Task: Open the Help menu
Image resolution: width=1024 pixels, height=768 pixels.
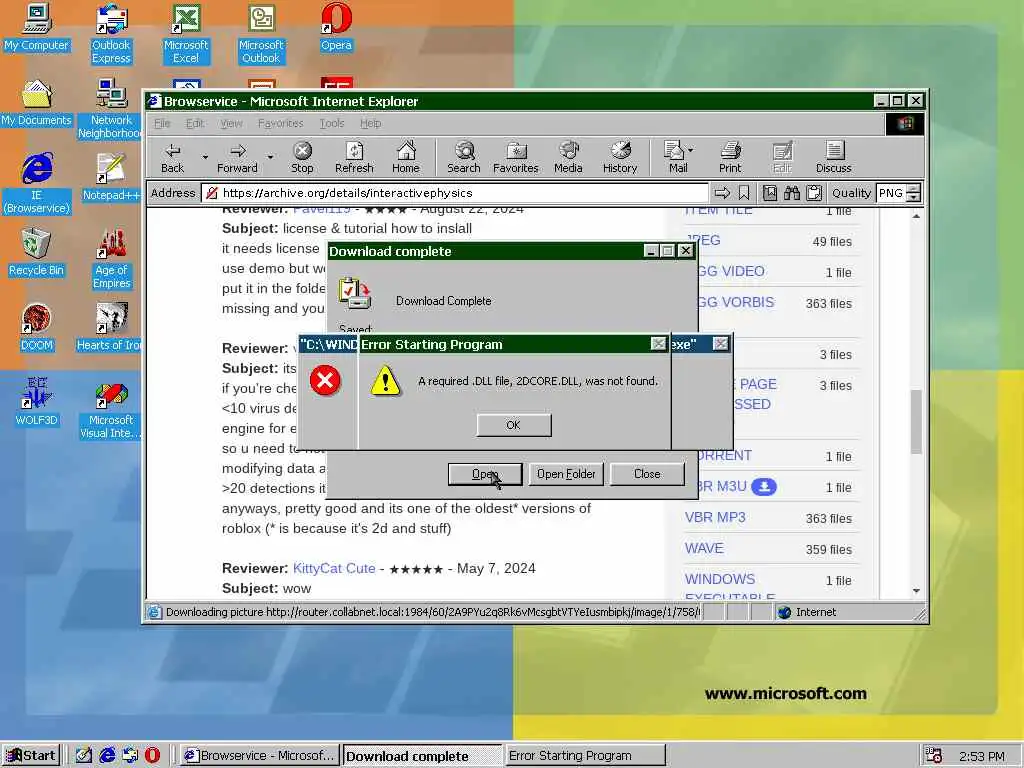Action: pyautogui.click(x=370, y=123)
